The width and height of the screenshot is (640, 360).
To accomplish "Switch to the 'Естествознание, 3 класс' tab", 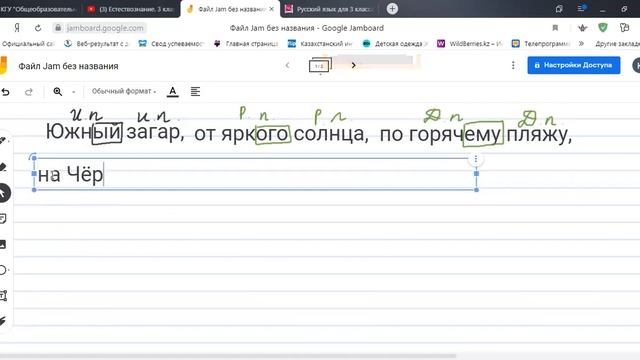I will (131, 9).
